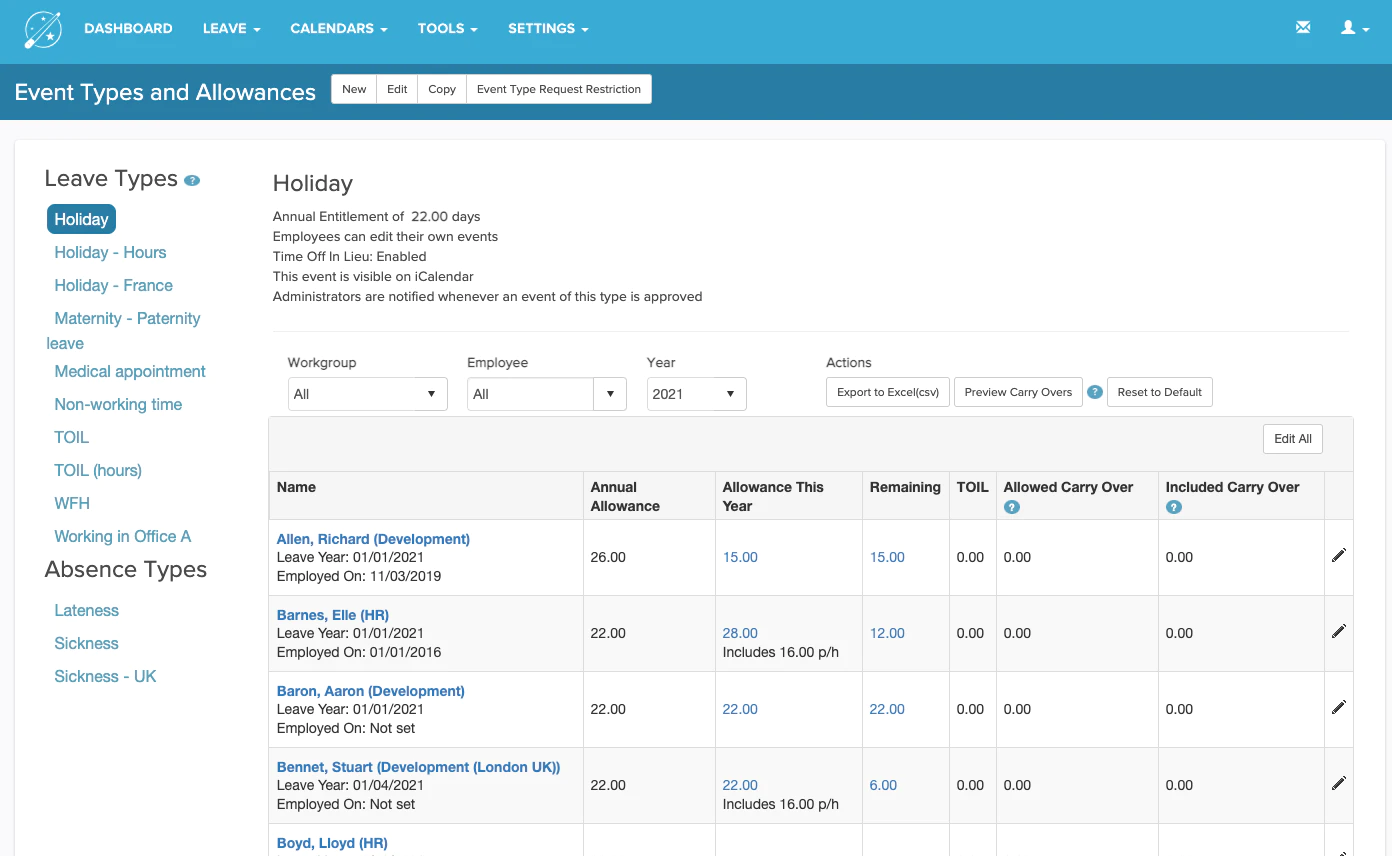
Task: Click the Edit All button
Action: (1293, 439)
